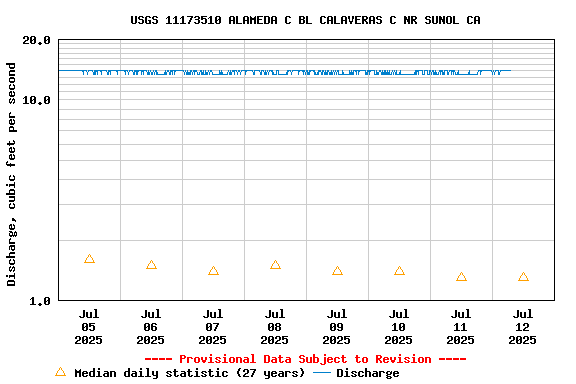
Task: Select the Jul 09 2025 date label
Action: [x=336, y=327]
